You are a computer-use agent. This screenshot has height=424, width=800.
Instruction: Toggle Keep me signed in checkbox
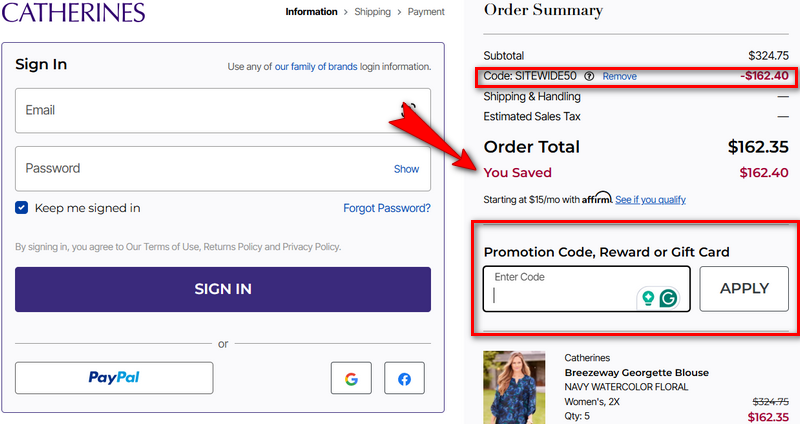(22, 208)
